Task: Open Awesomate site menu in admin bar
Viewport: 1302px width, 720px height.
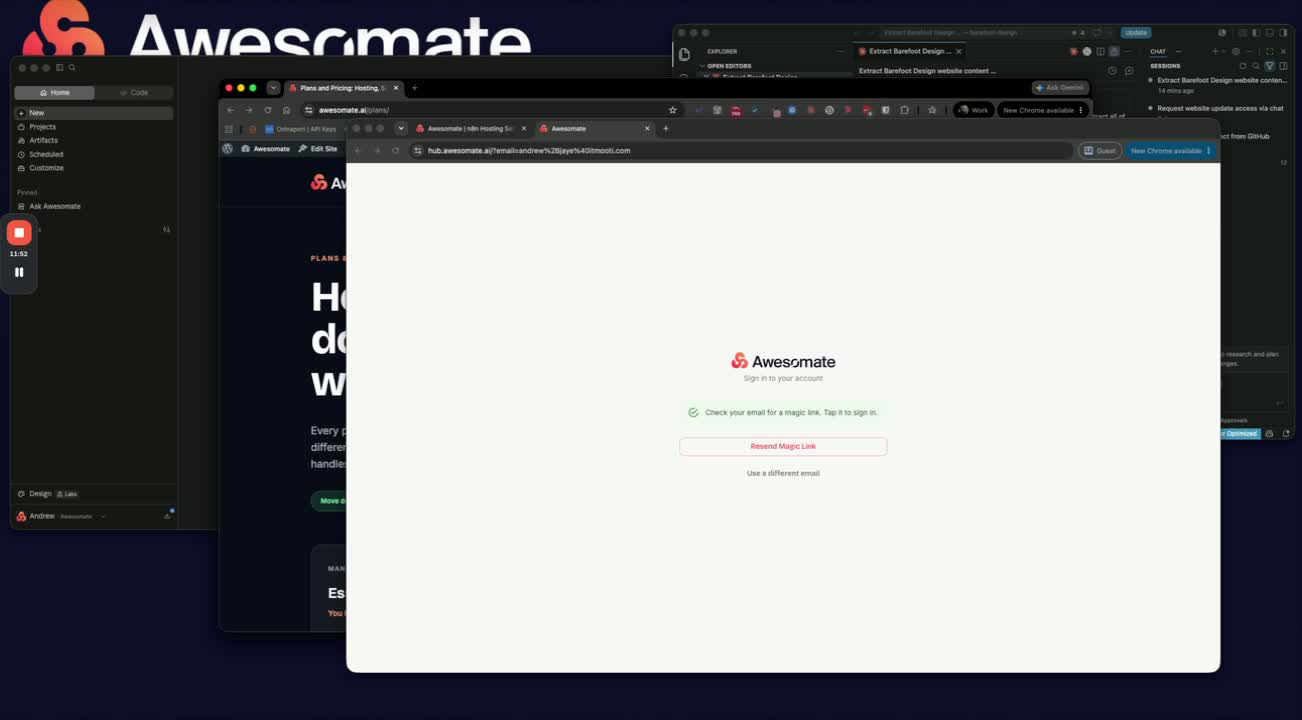Action: 265,149
